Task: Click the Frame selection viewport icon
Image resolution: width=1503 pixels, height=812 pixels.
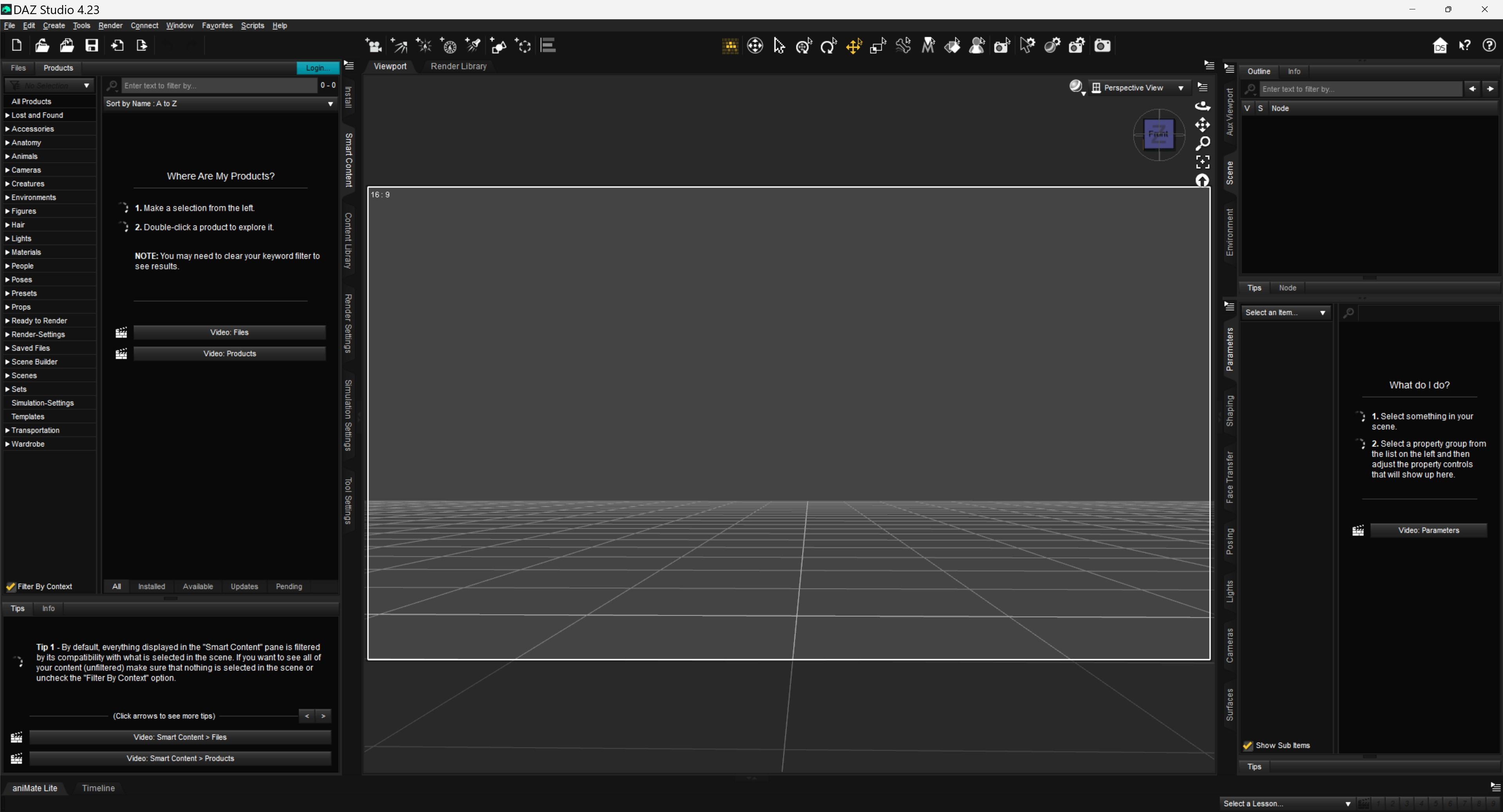Action: point(1202,162)
